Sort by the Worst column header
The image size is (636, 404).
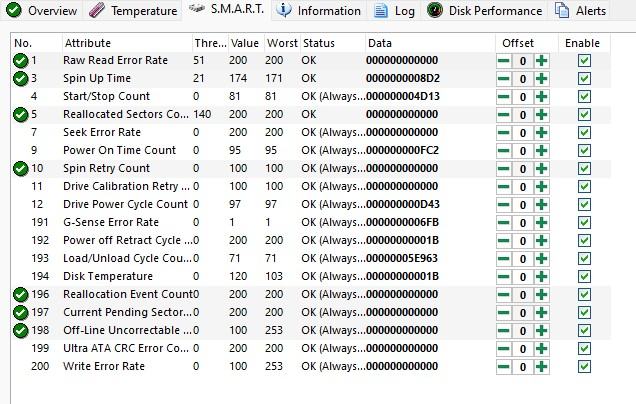(x=282, y=43)
